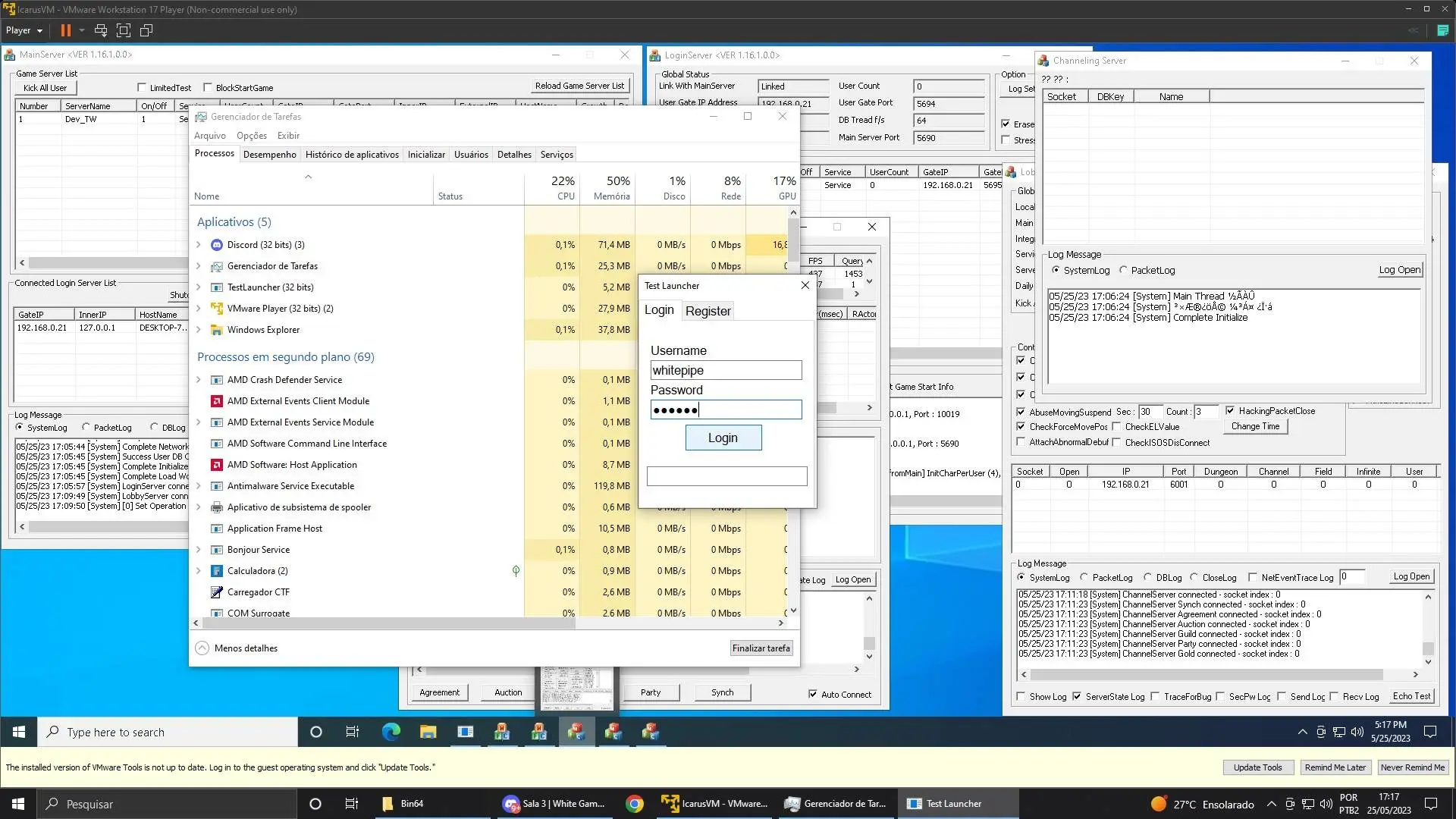Image resolution: width=1456 pixels, height=819 pixels.
Task: Check the Show Log checkbox
Action: coord(1021,696)
